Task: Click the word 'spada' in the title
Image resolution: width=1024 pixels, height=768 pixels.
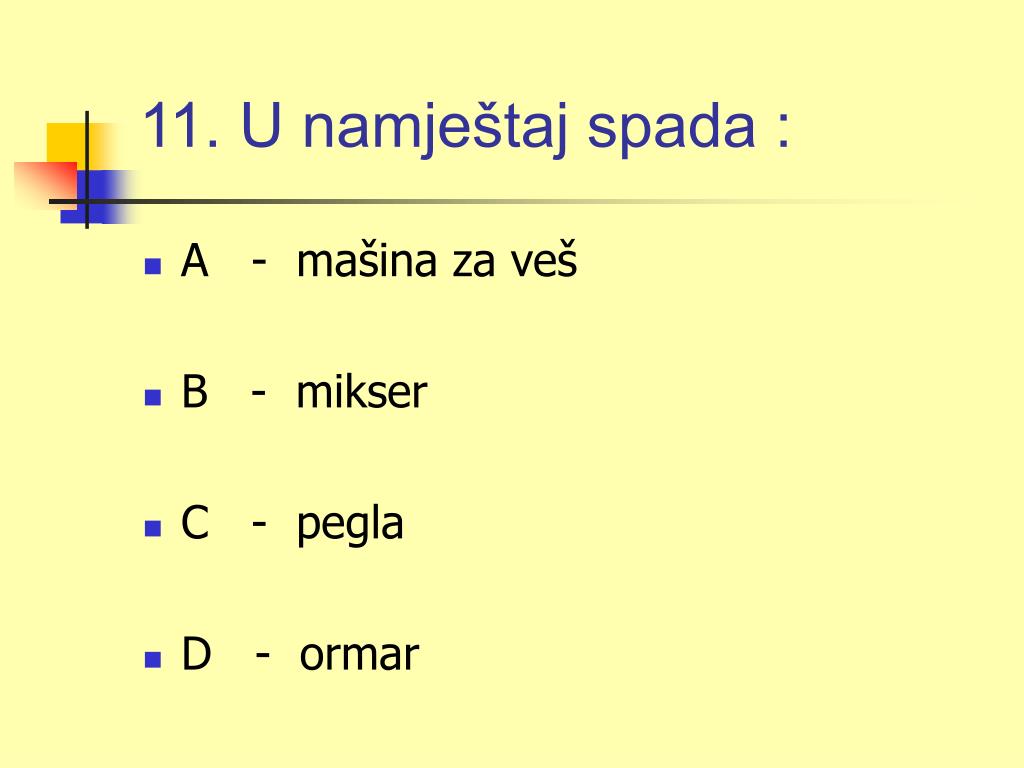Action: (671, 129)
